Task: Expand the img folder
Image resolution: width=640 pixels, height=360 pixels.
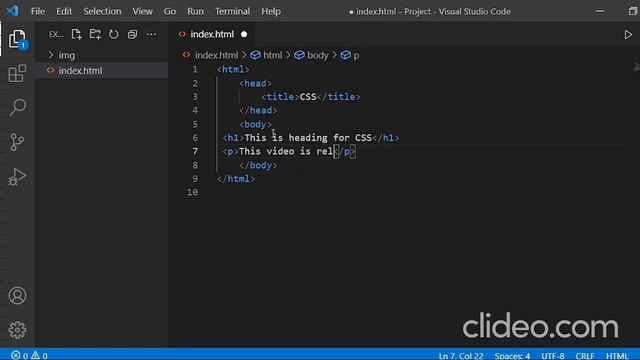Action: [101, 55]
